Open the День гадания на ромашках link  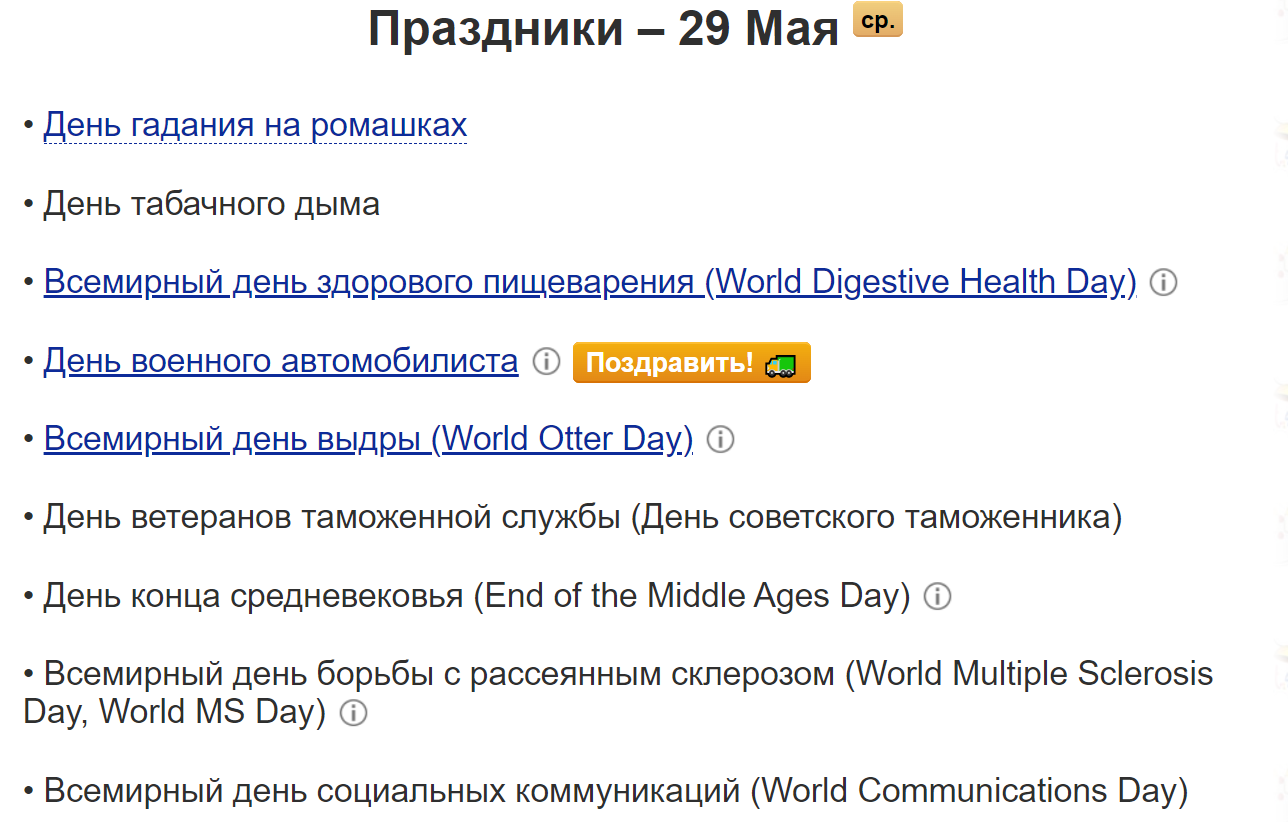pos(254,124)
